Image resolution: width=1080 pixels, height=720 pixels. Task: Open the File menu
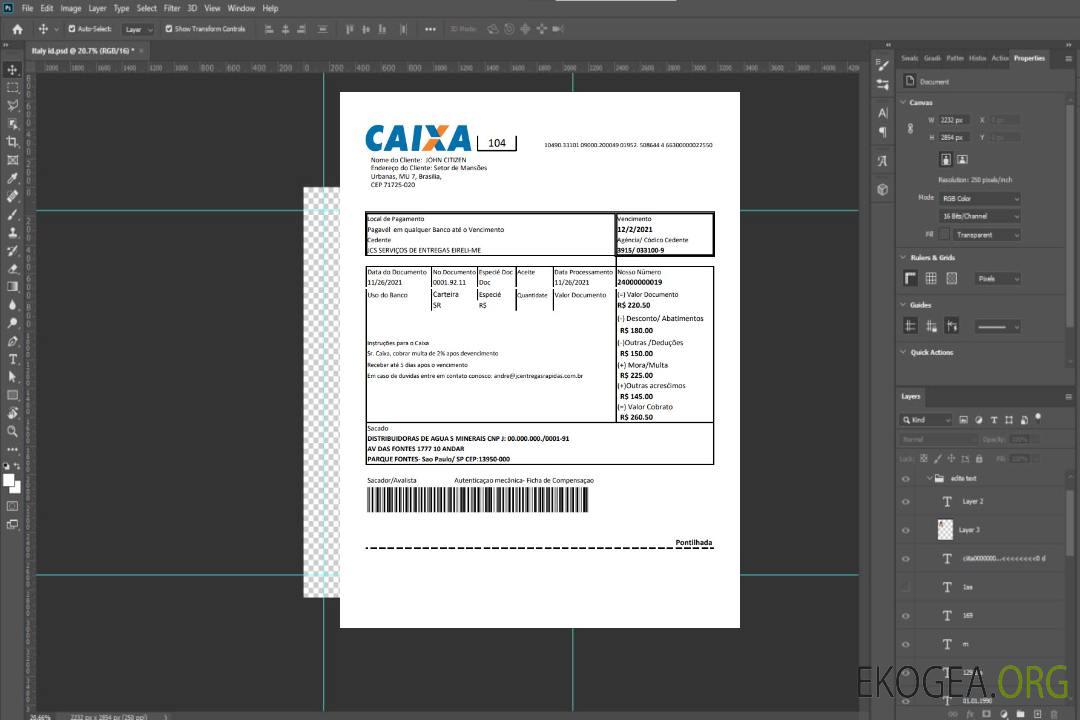click(x=28, y=8)
